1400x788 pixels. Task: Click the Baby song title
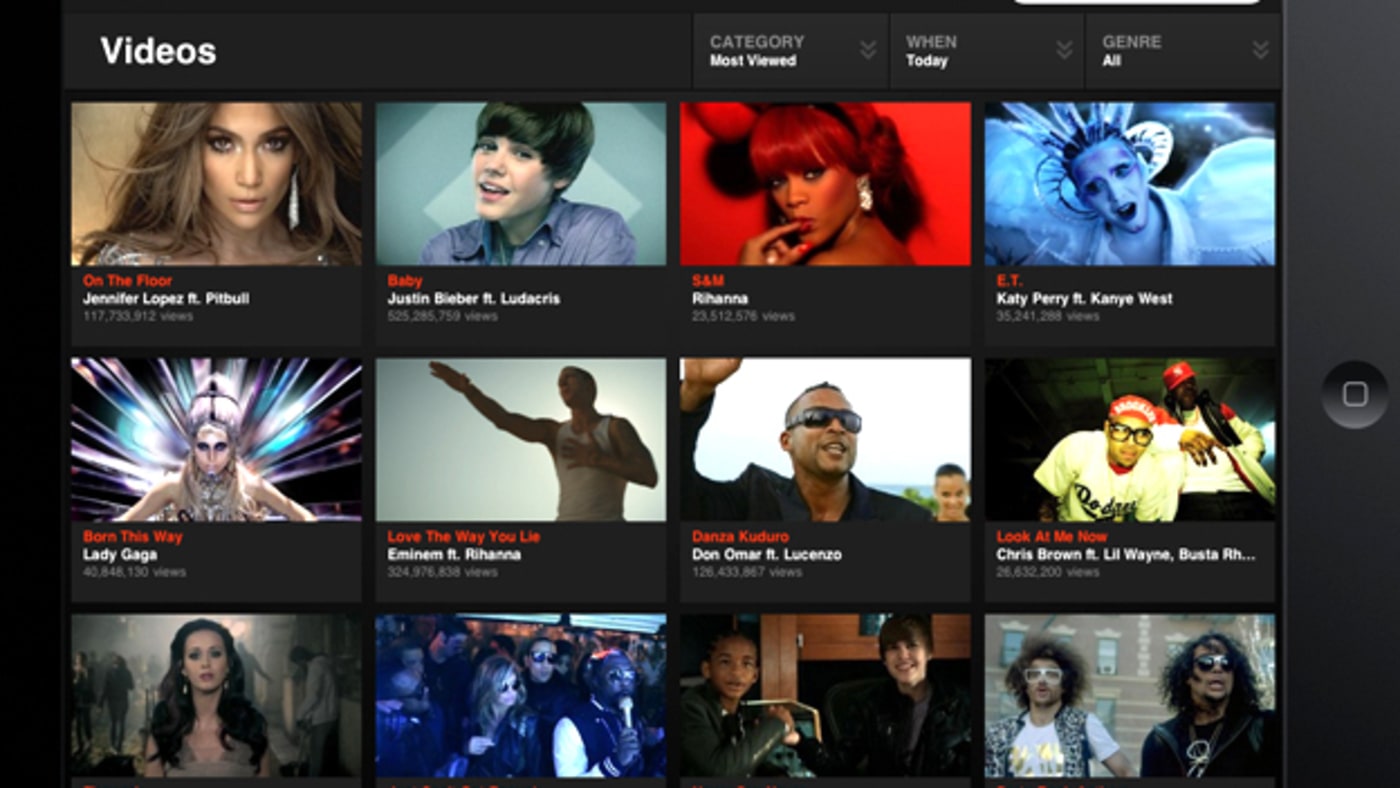[x=405, y=281]
